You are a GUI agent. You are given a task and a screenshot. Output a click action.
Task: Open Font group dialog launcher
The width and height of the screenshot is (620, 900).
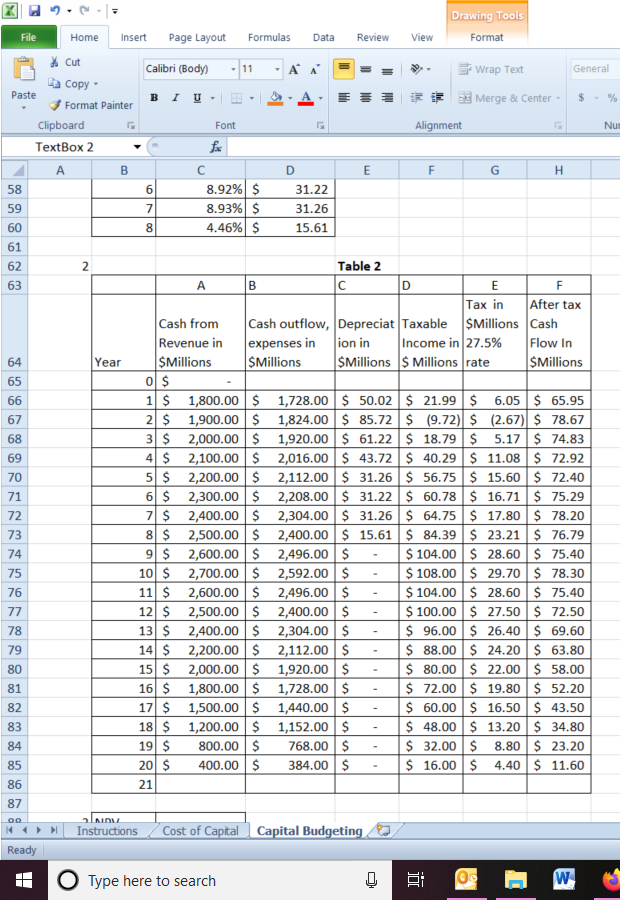pyautogui.click(x=320, y=125)
